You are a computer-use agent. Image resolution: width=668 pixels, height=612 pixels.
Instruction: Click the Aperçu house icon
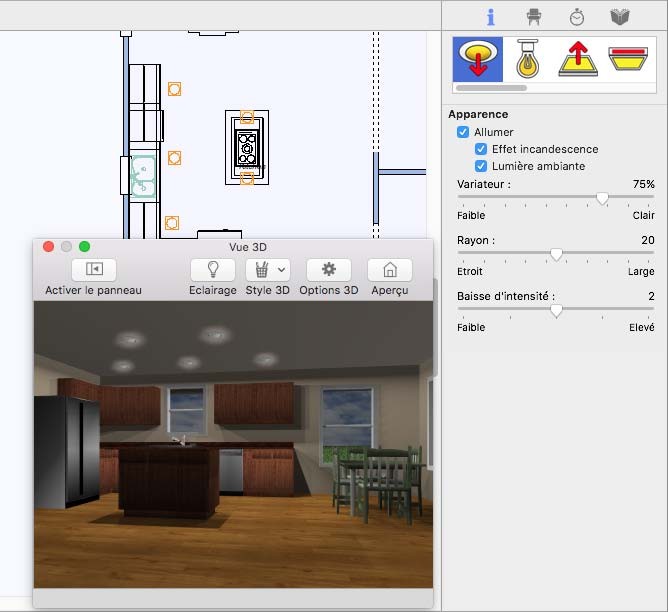pyautogui.click(x=390, y=269)
